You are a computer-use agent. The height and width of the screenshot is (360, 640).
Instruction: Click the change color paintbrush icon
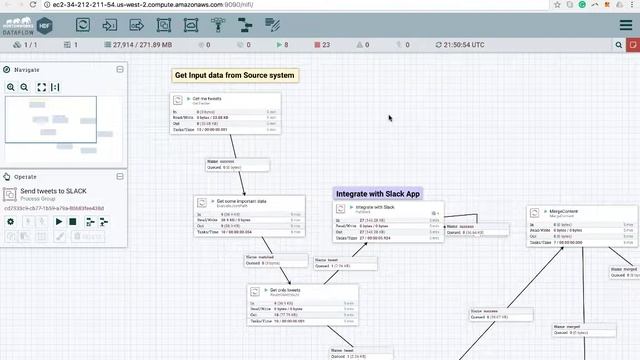pyautogui.click(x=60, y=236)
